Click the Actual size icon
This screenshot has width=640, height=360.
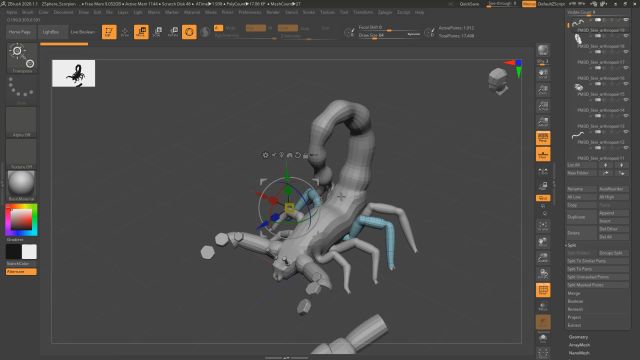(543, 106)
